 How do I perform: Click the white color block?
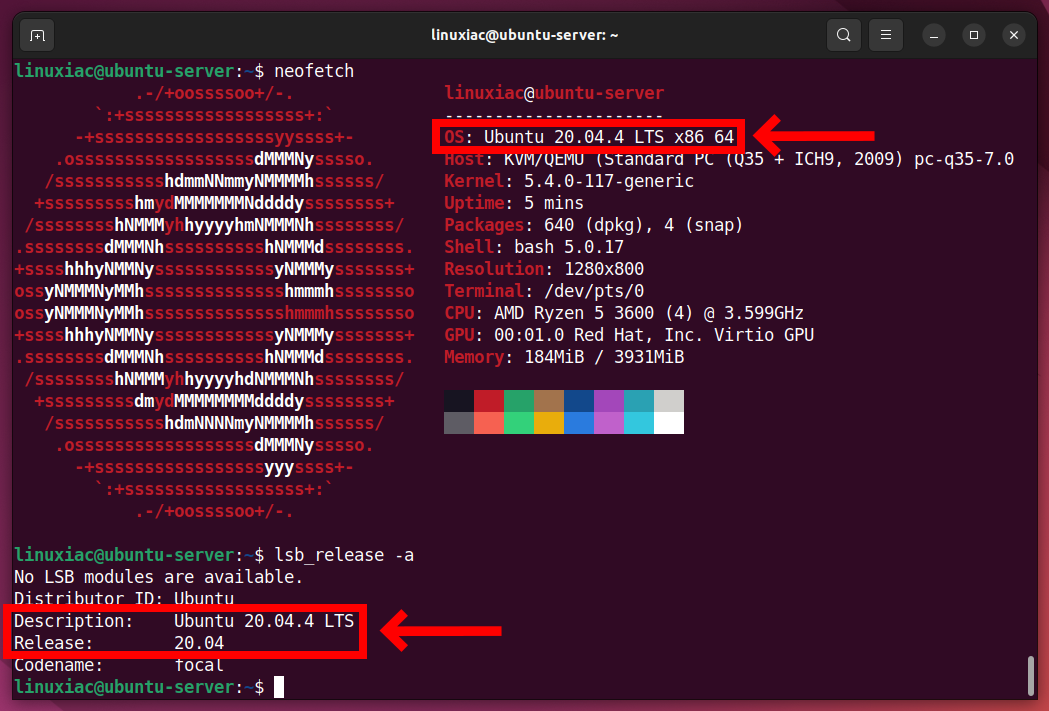[669, 423]
